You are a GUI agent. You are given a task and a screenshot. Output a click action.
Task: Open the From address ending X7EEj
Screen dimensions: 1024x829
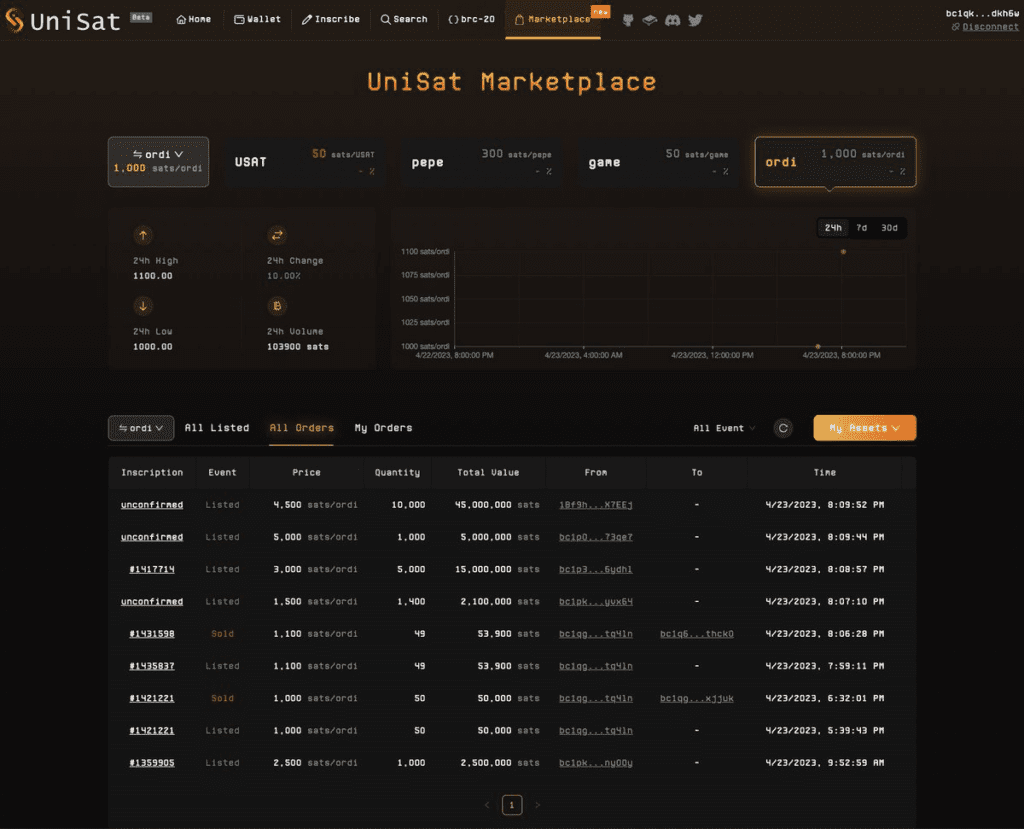596,505
